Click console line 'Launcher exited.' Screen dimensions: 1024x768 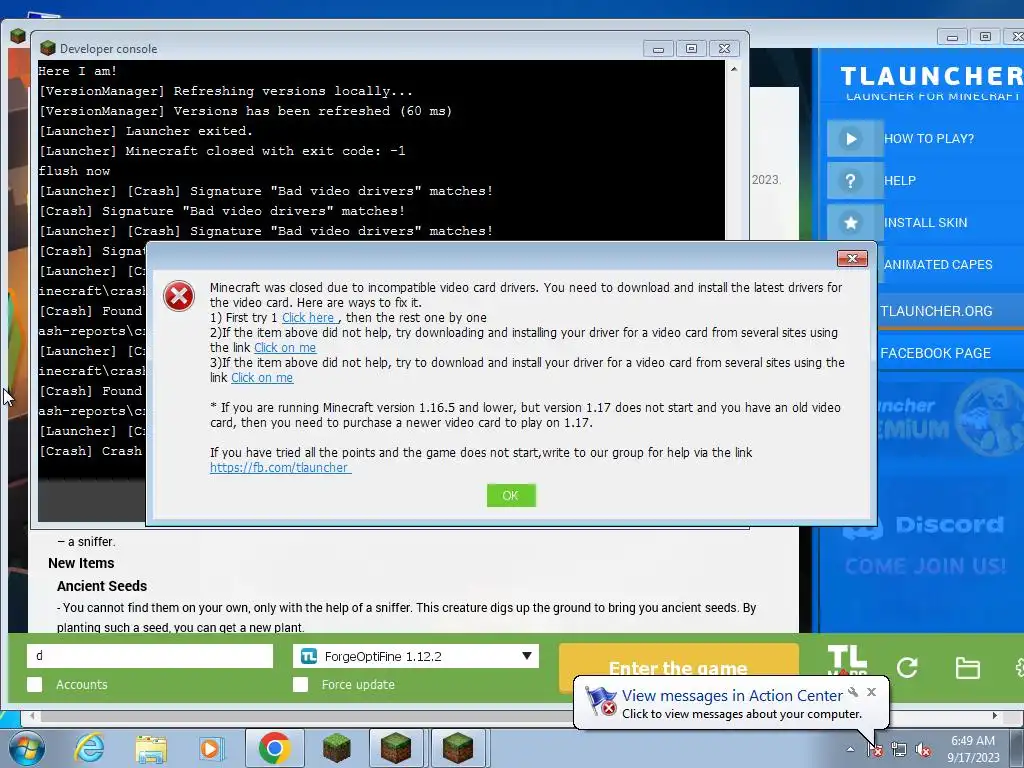pos(189,131)
